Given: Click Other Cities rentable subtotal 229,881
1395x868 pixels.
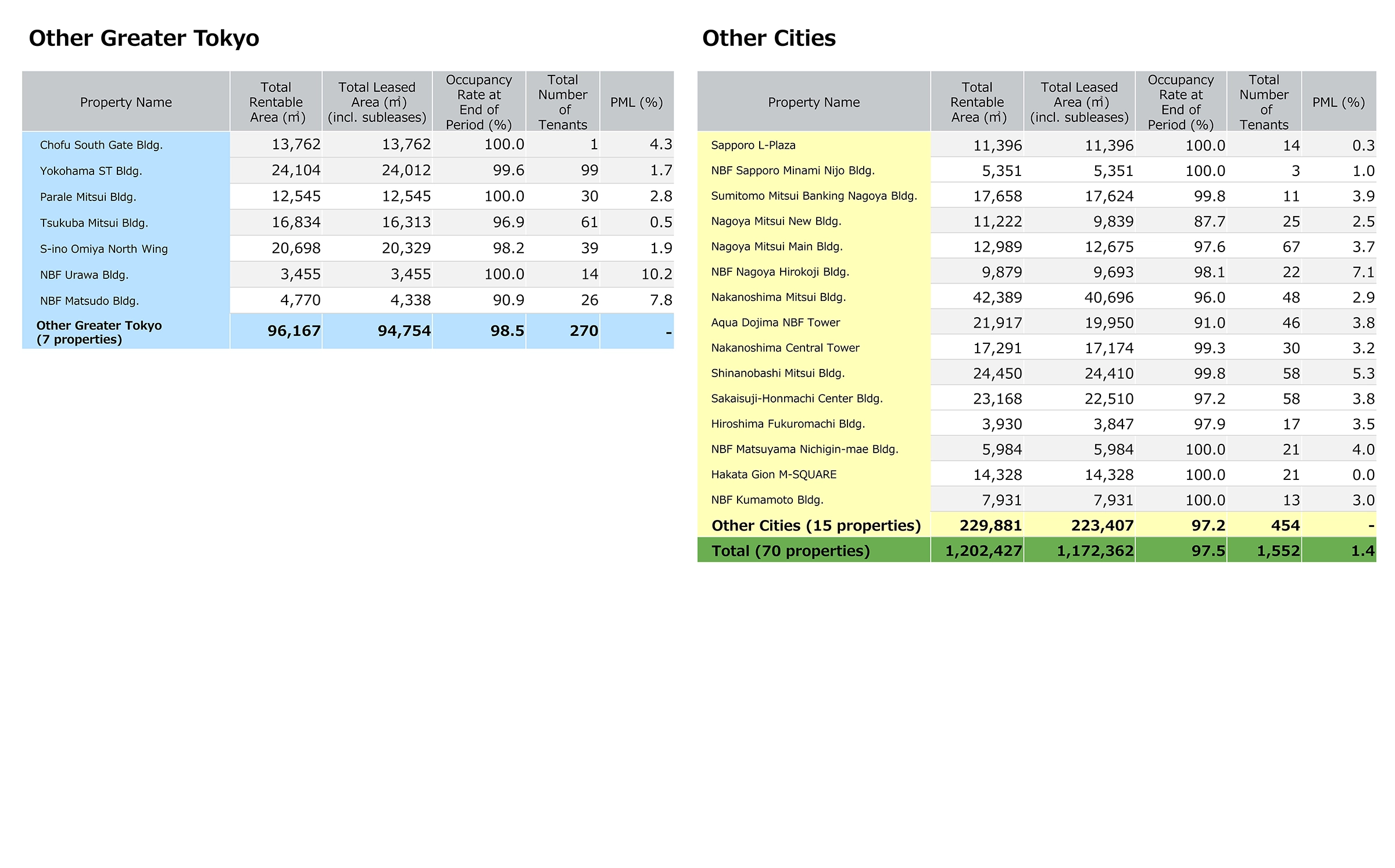Looking at the screenshot, I should click(x=991, y=526).
